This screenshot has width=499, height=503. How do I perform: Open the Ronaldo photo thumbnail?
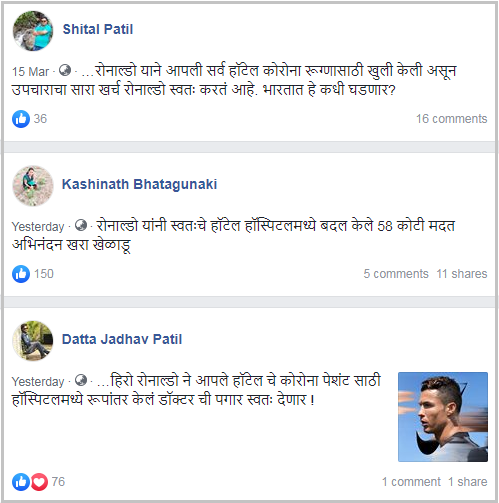pyautogui.click(x=443, y=417)
